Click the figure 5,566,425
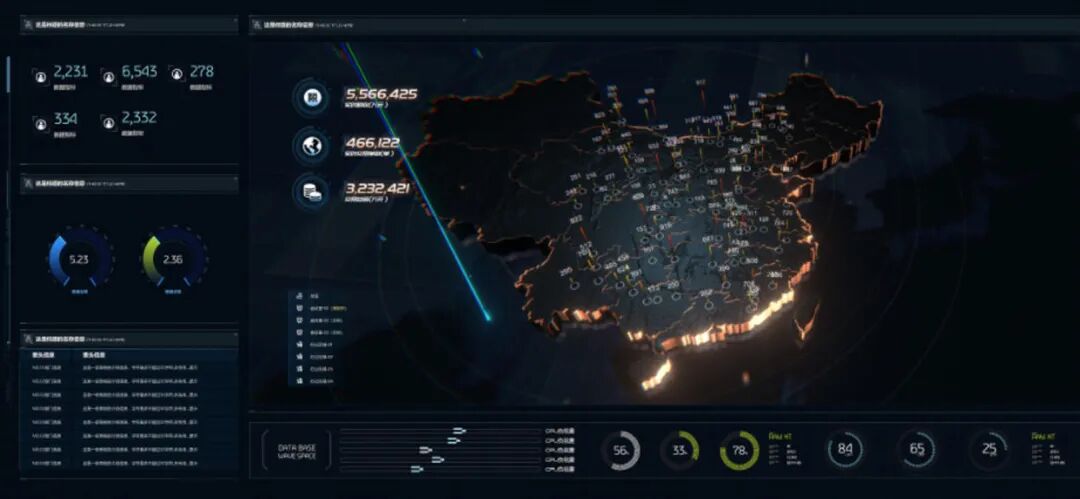The width and height of the screenshot is (1080, 499). point(382,94)
